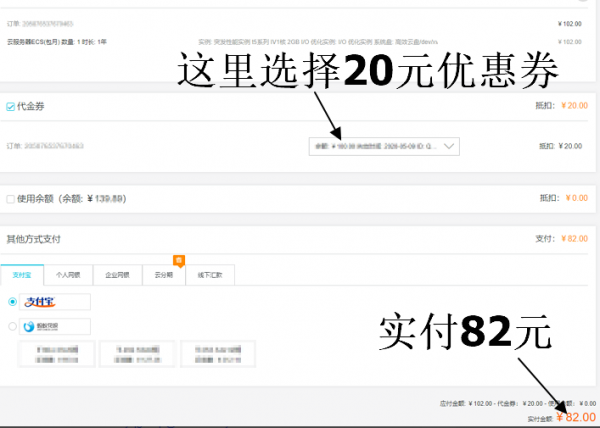Screen dimensions: 600x428
Task: Switch to the 支付宝 payment tab
Action: point(23,274)
